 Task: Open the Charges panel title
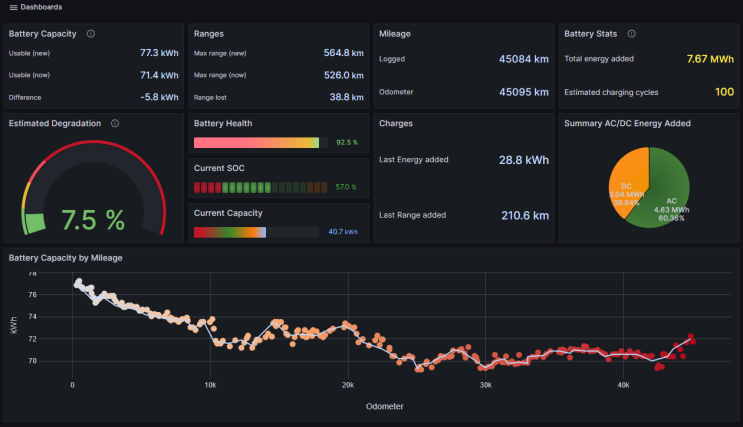click(x=396, y=123)
